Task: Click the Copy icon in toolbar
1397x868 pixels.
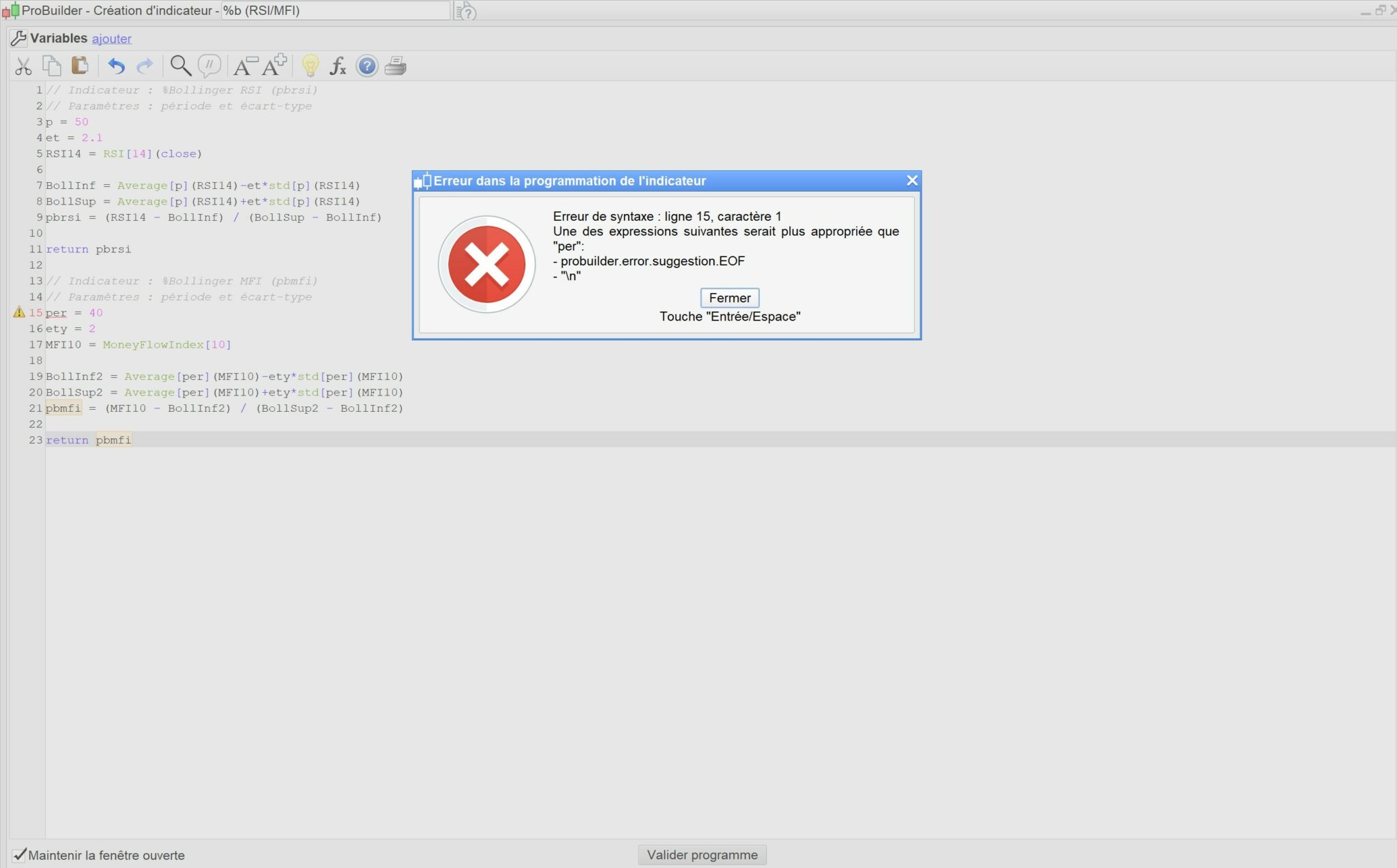Action: coord(52,65)
